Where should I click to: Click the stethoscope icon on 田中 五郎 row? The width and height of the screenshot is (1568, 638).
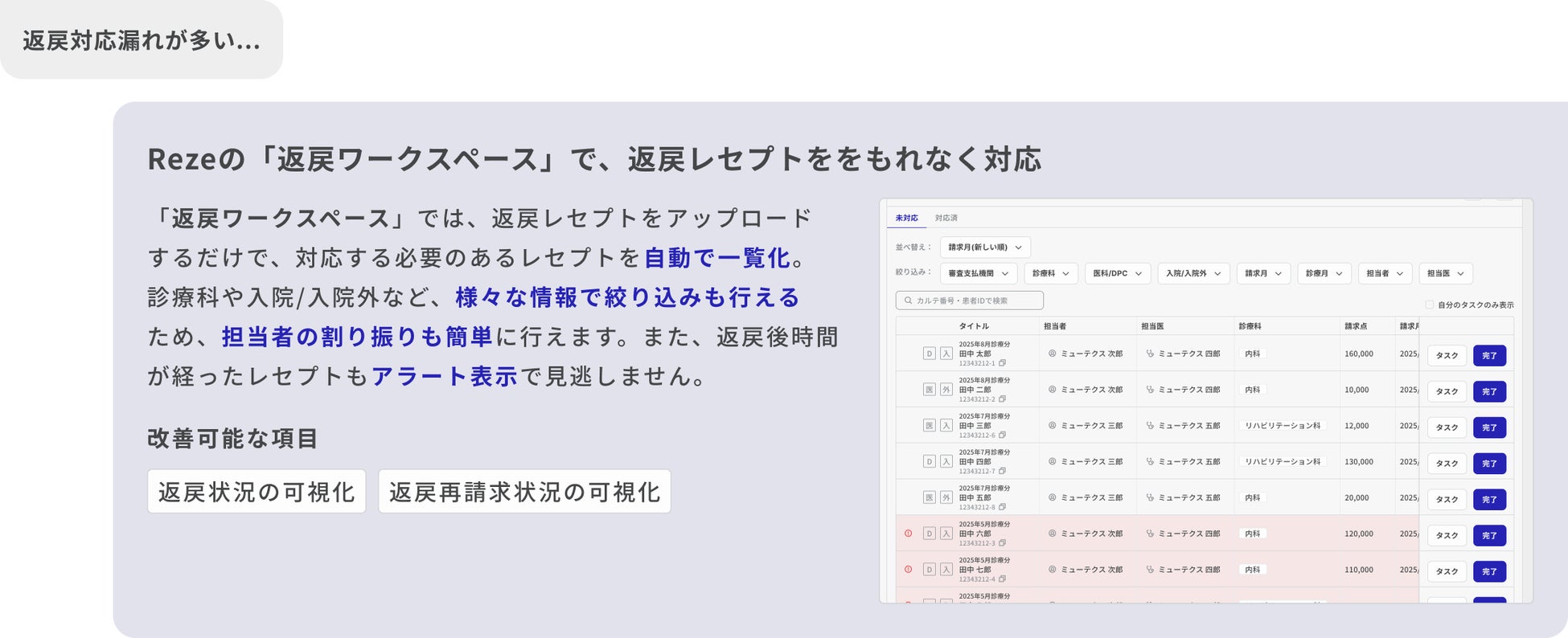point(1150,498)
